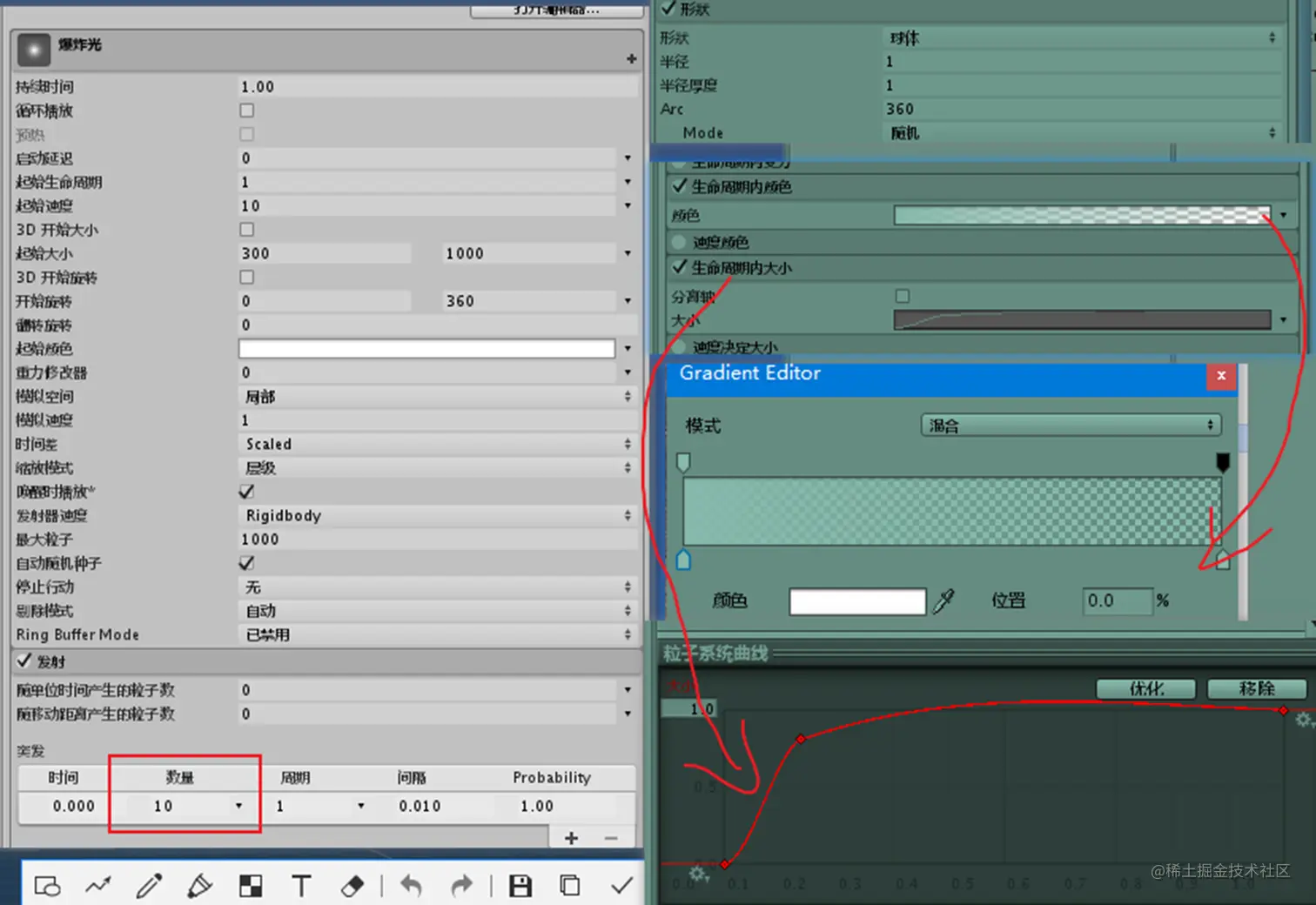Redo the annotation
Screen dimensions: 1316x905
462,886
